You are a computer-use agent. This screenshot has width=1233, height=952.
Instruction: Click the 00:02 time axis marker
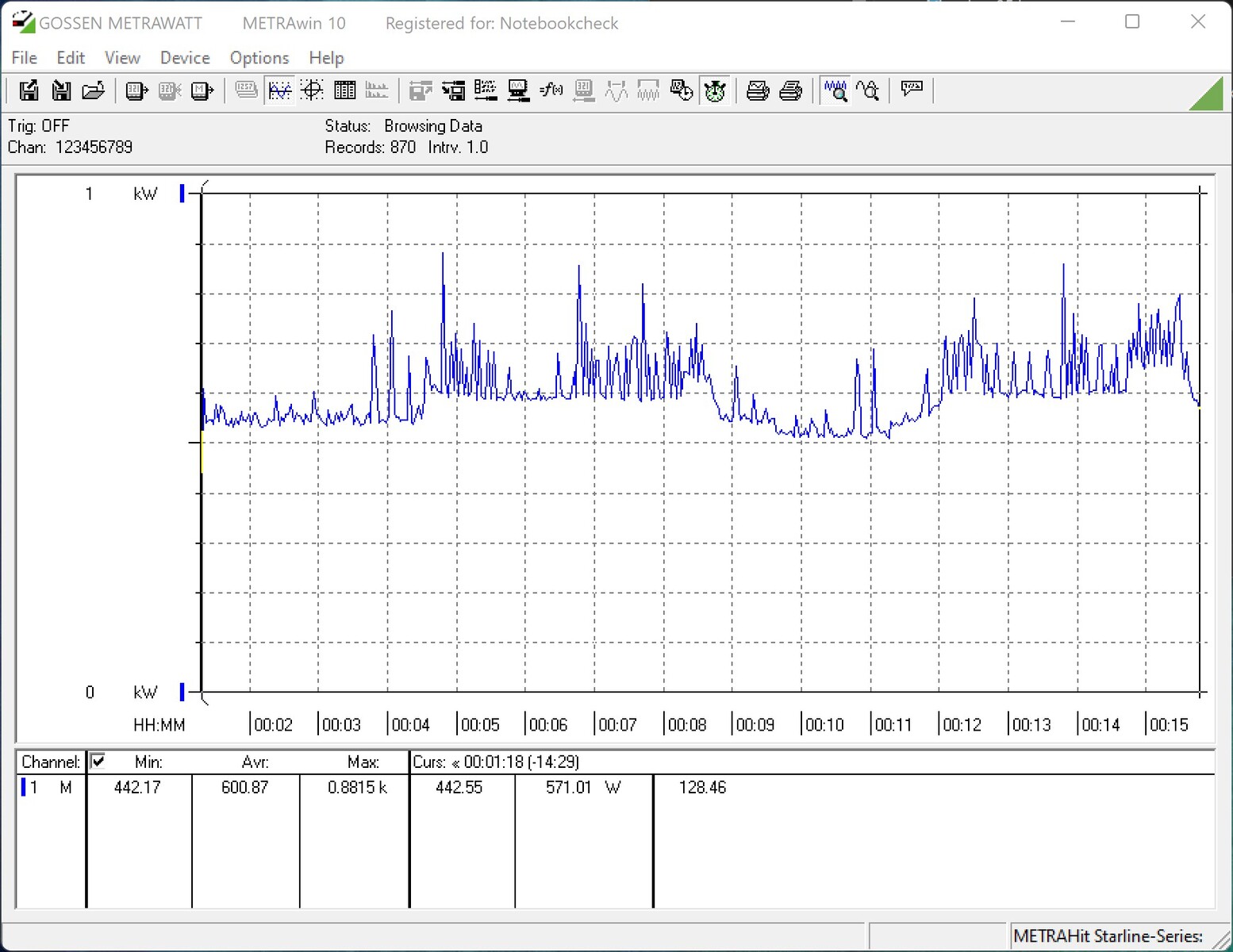273,724
